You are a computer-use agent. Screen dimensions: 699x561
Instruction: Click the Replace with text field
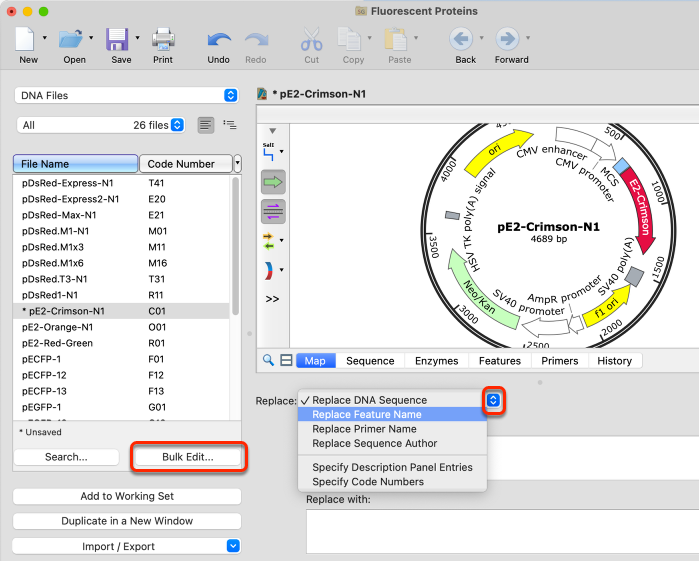502,532
